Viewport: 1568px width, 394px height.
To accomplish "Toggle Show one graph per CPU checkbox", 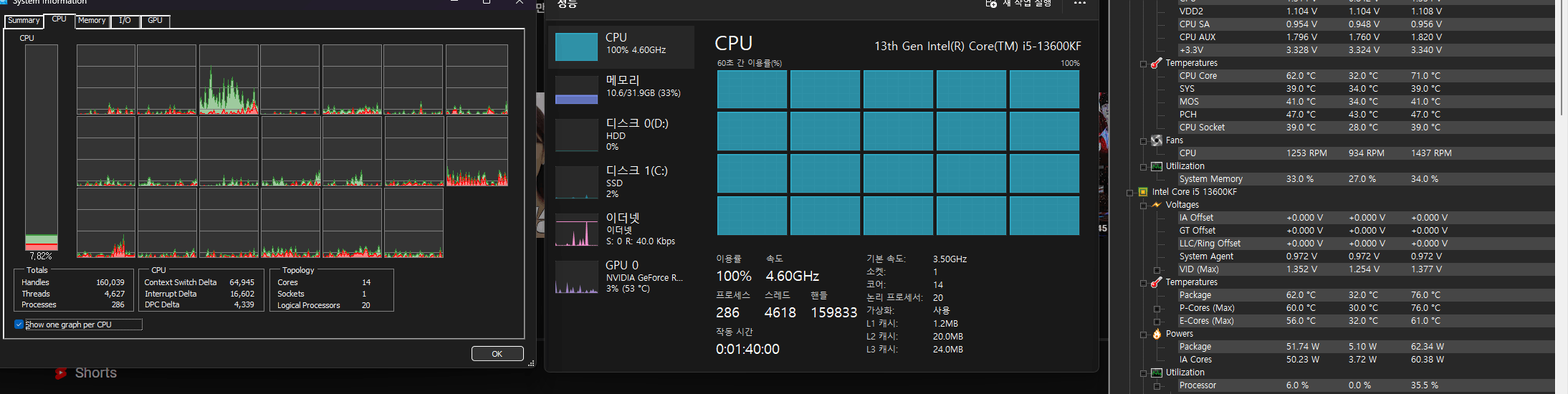I will (x=19, y=325).
